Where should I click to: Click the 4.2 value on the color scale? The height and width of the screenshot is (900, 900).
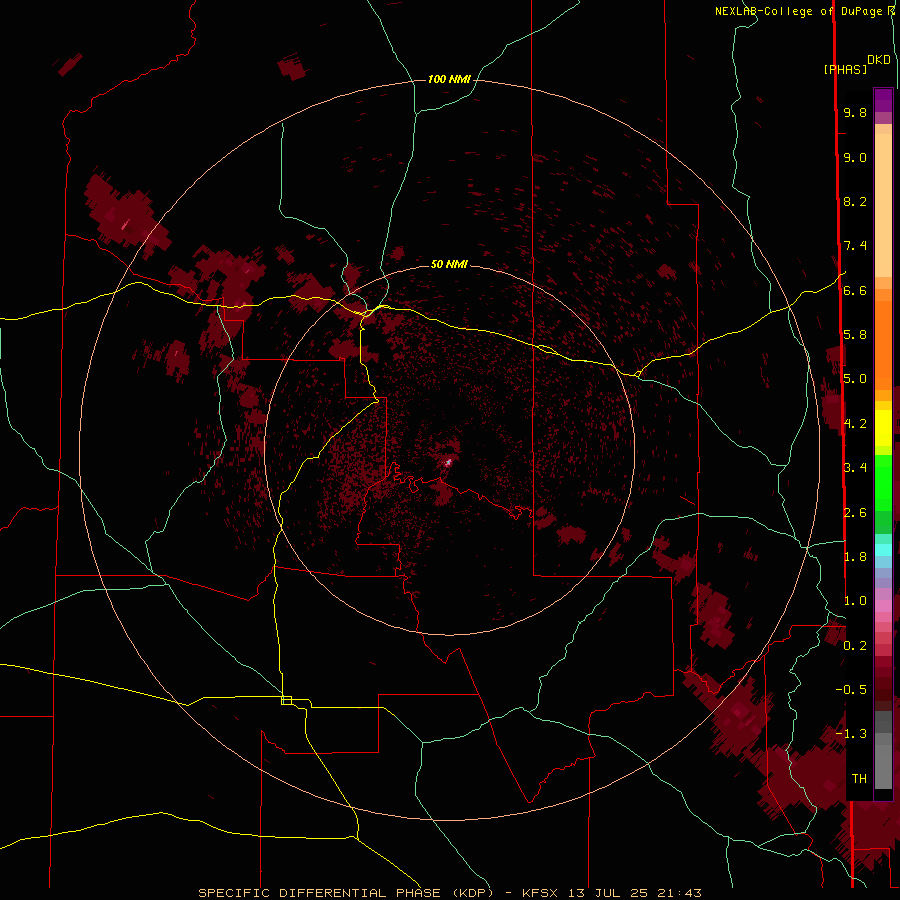(855, 424)
